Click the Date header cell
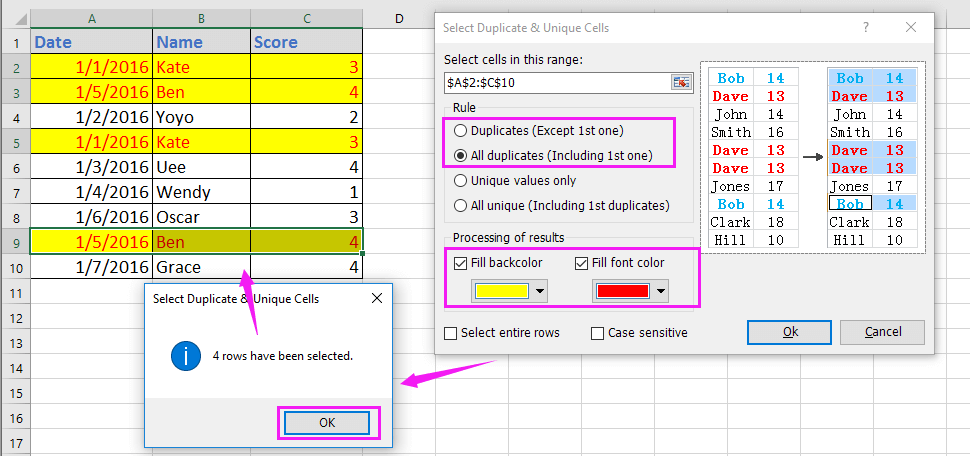 [92, 42]
